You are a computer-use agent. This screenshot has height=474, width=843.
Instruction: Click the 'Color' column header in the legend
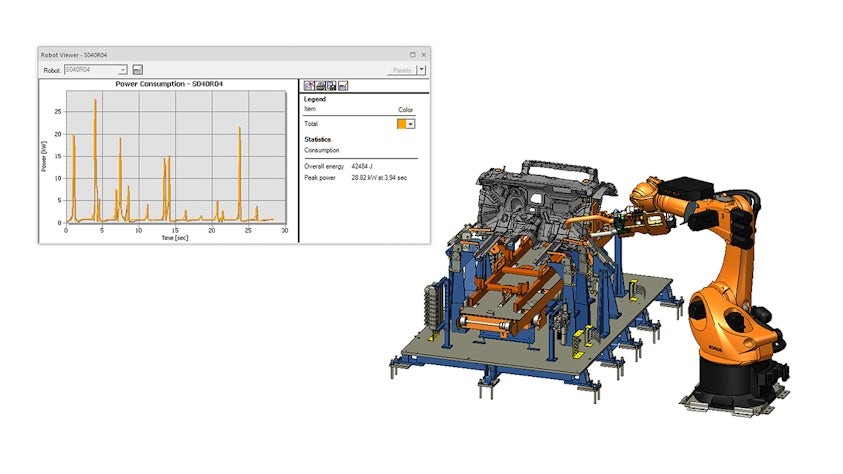405,110
